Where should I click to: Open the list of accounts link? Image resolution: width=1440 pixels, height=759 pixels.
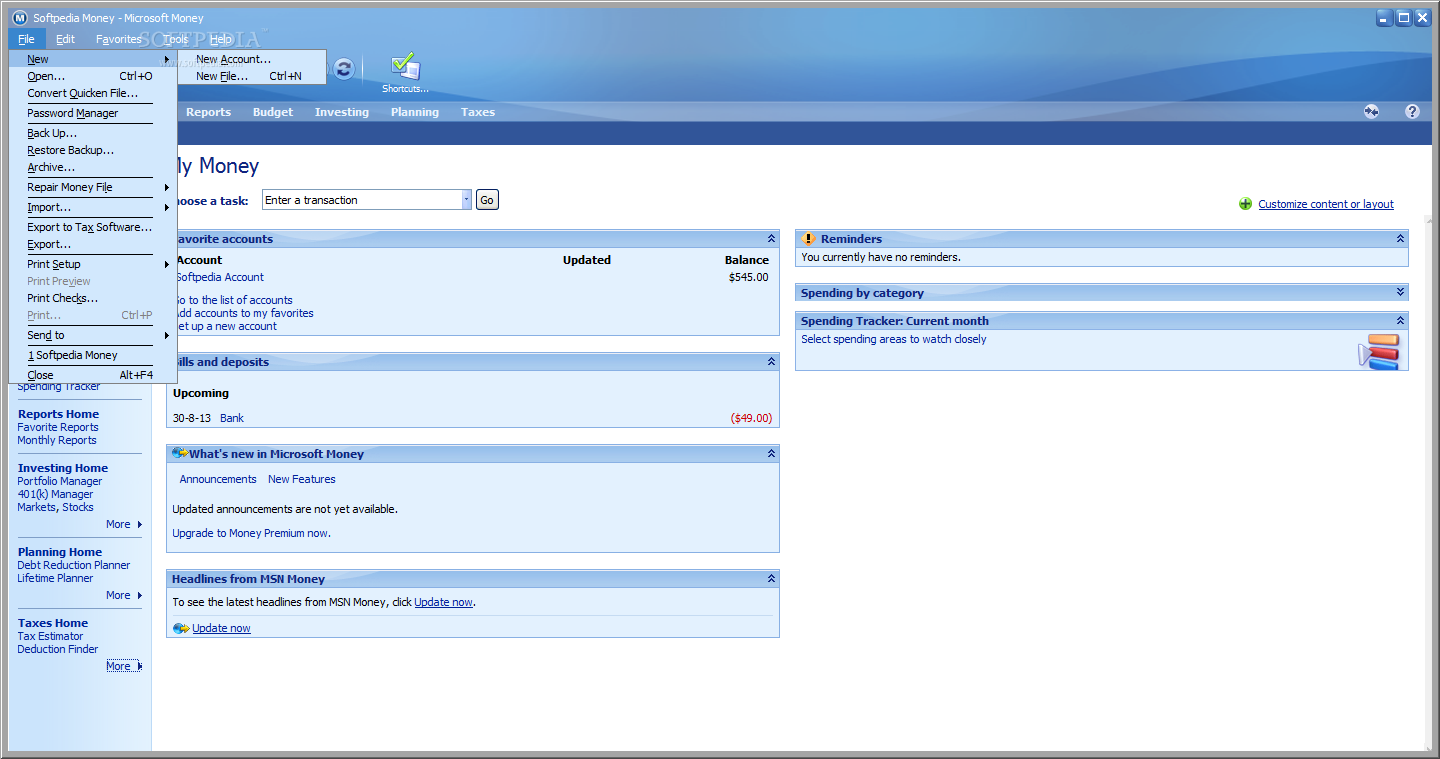[234, 300]
